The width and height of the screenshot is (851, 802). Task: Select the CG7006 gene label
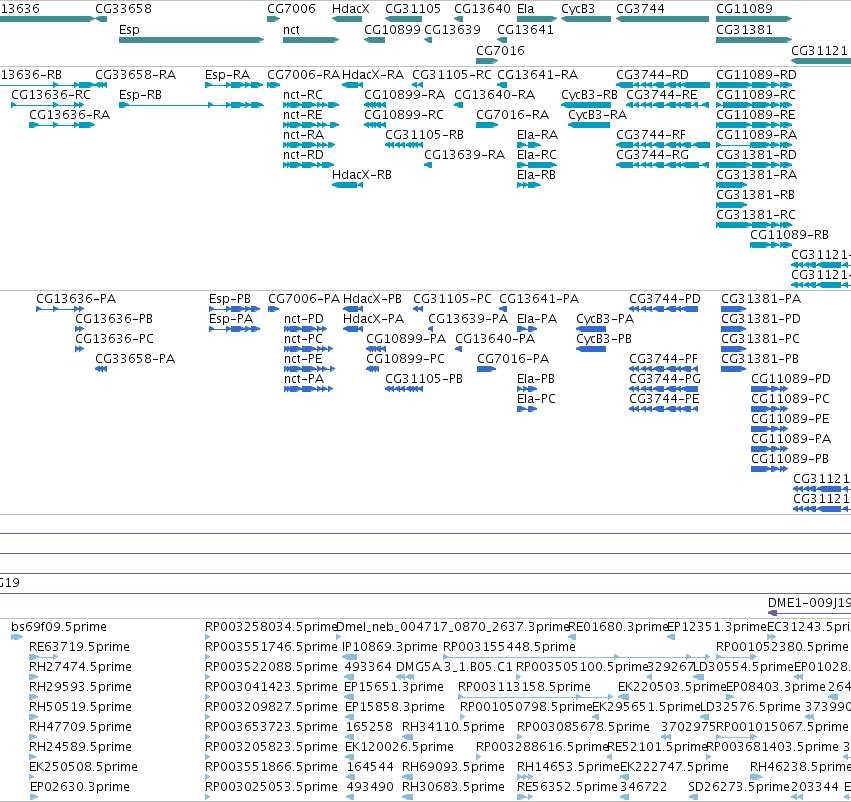click(291, 9)
